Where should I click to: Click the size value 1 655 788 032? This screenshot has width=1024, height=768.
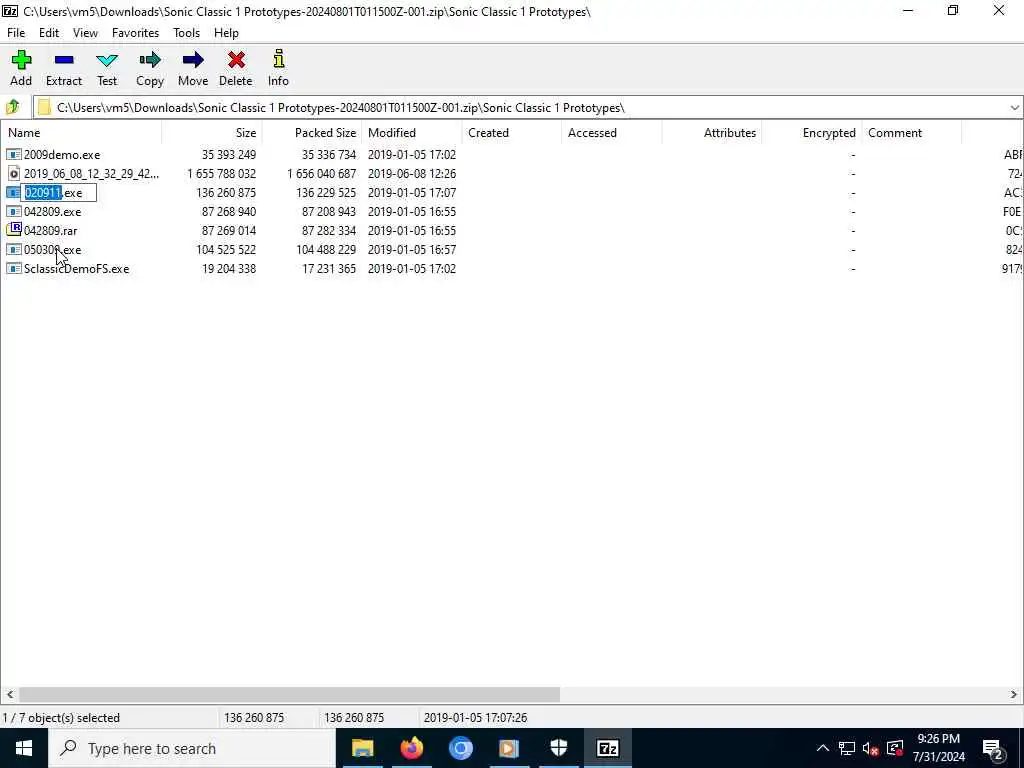click(x=221, y=174)
